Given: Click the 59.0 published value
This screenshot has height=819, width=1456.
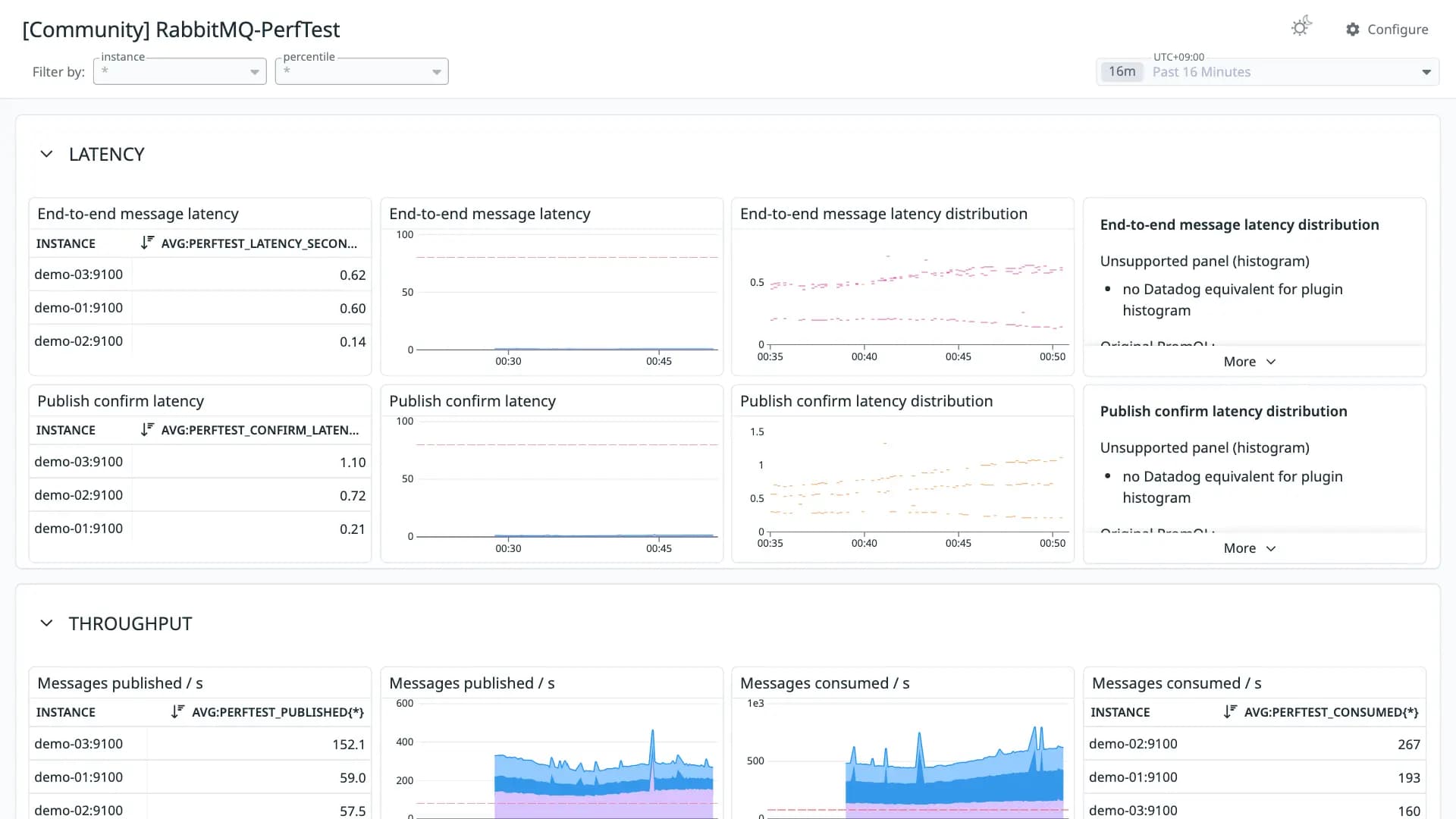Looking at the screenshot, I should coord(353,778).
